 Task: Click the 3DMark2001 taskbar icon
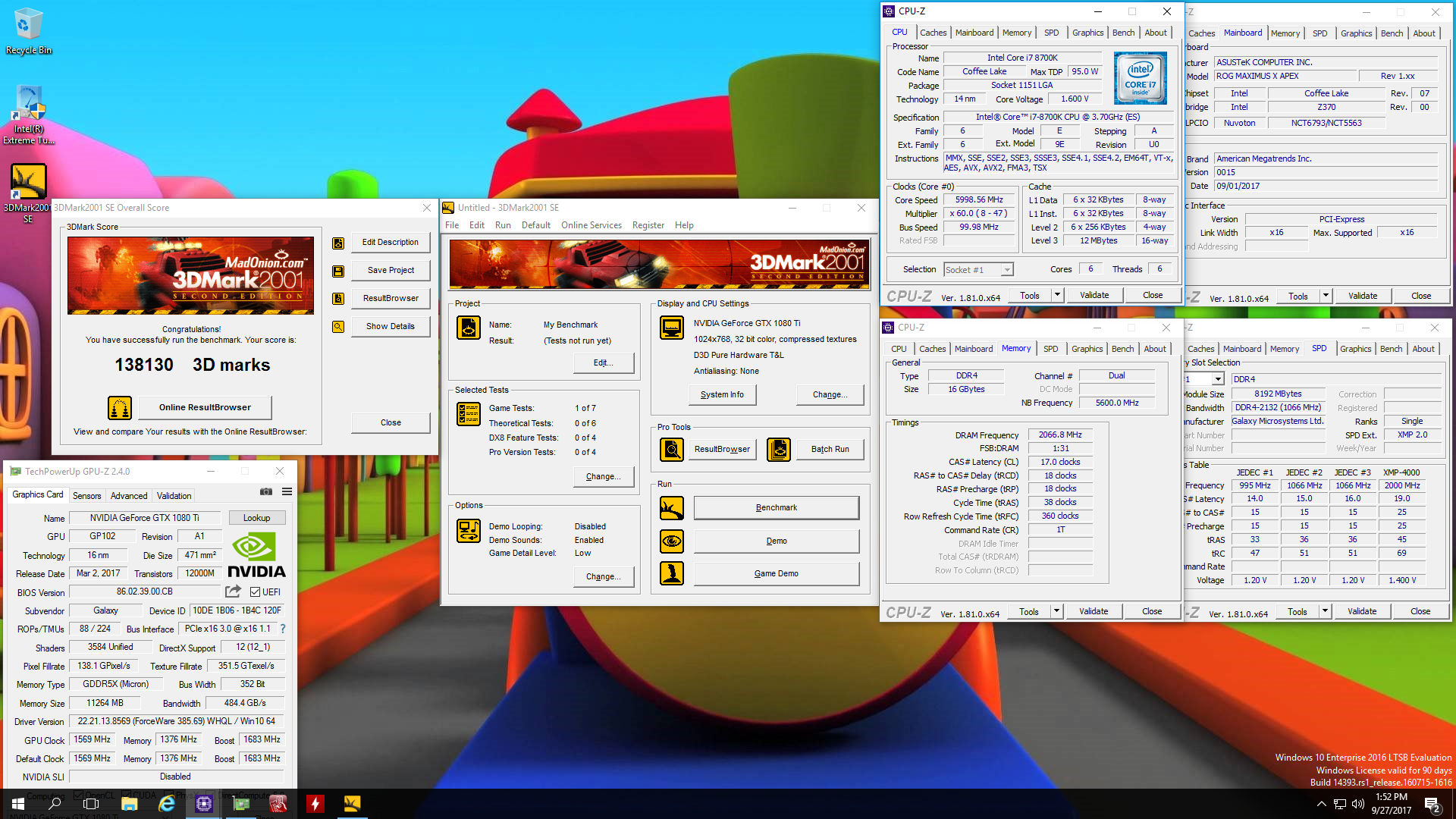pos(352,804)
